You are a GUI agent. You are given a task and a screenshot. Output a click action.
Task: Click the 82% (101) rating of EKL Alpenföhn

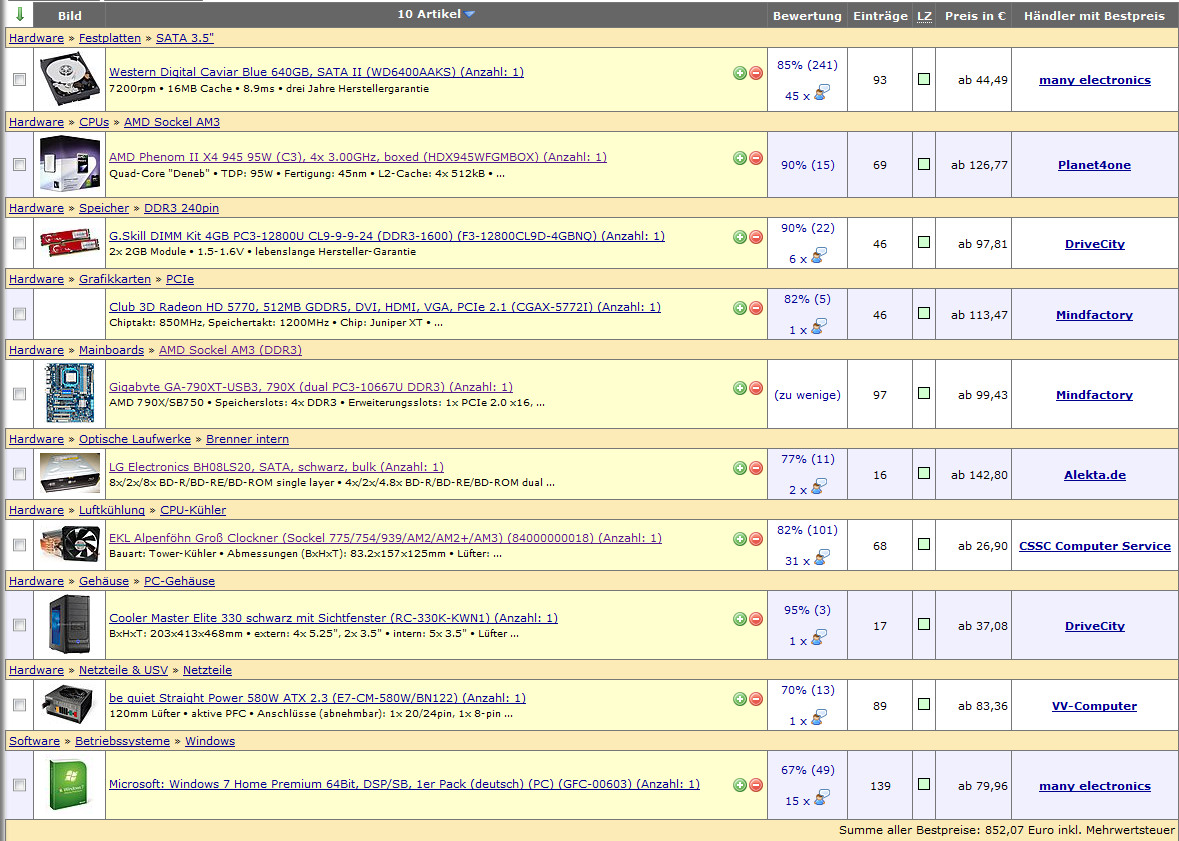point(807,530)
